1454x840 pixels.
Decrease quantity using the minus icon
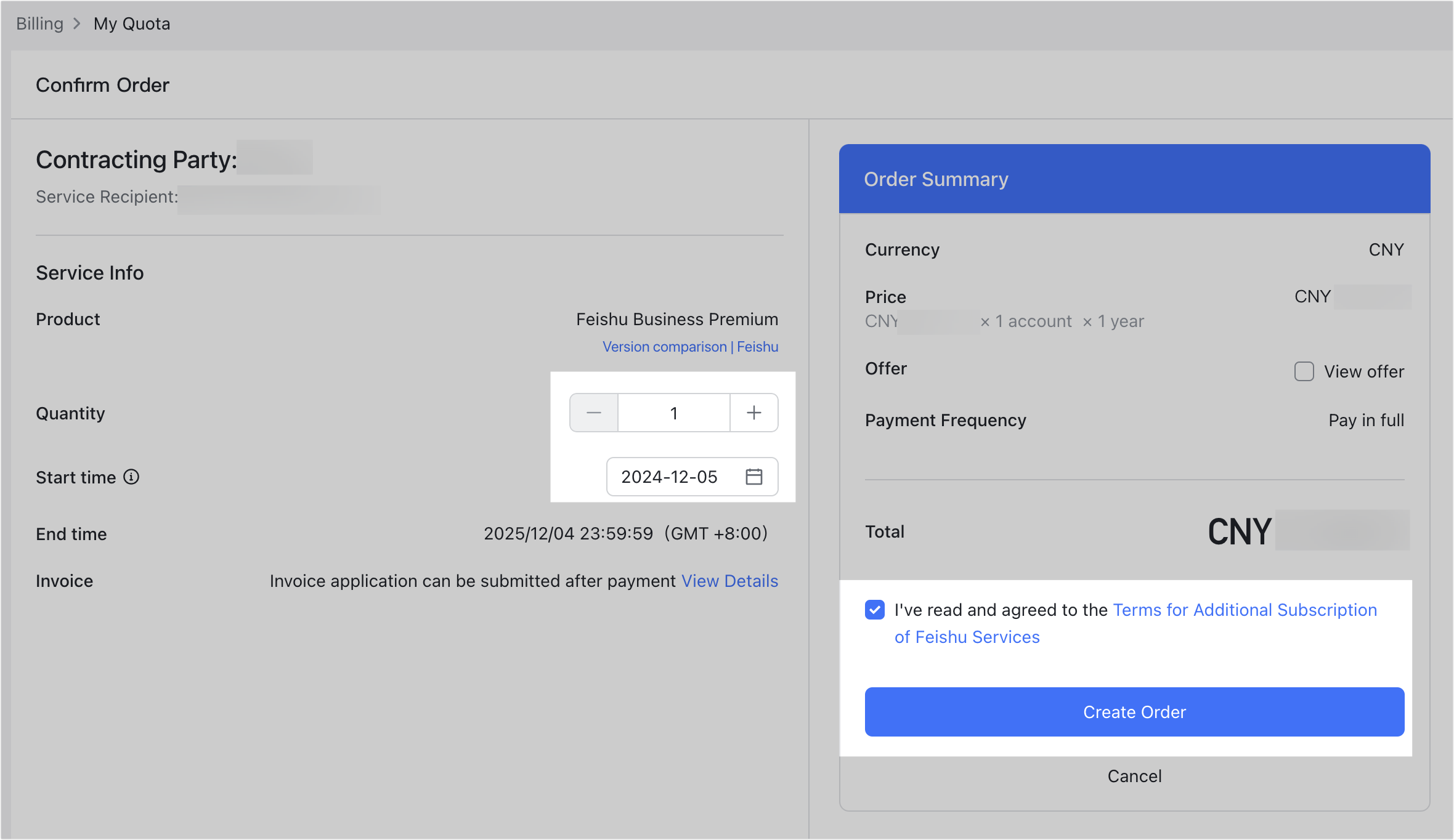coord(593,413)
